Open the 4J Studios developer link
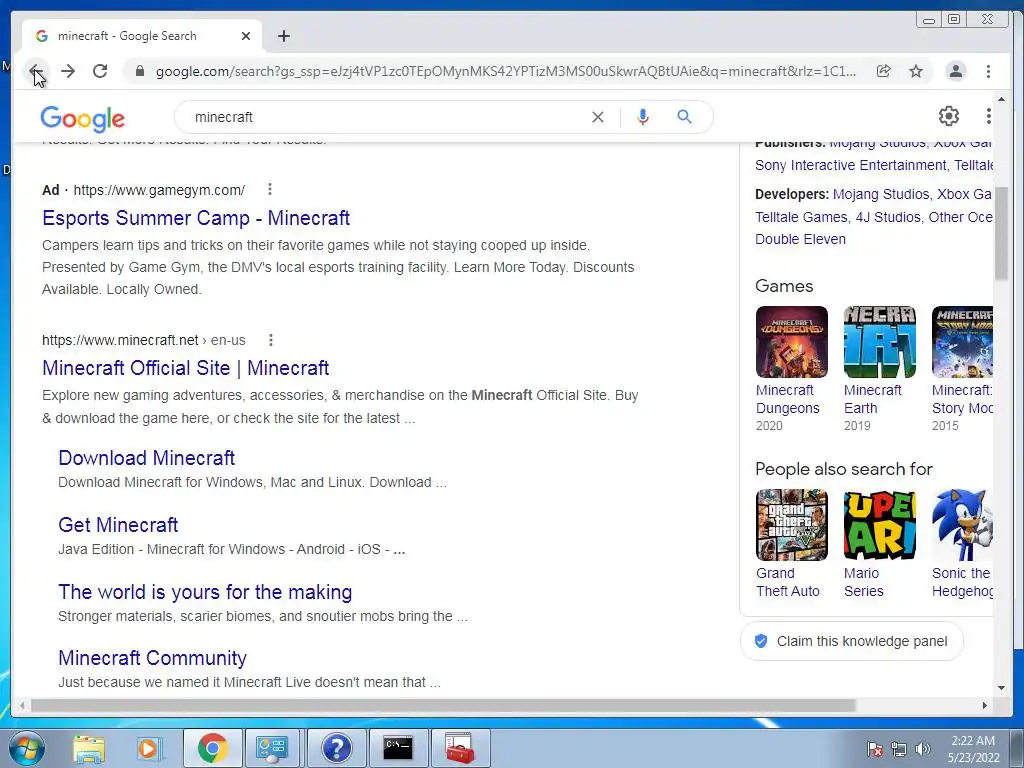This screenshot has height=768, width=1024. tap(888, 217)
